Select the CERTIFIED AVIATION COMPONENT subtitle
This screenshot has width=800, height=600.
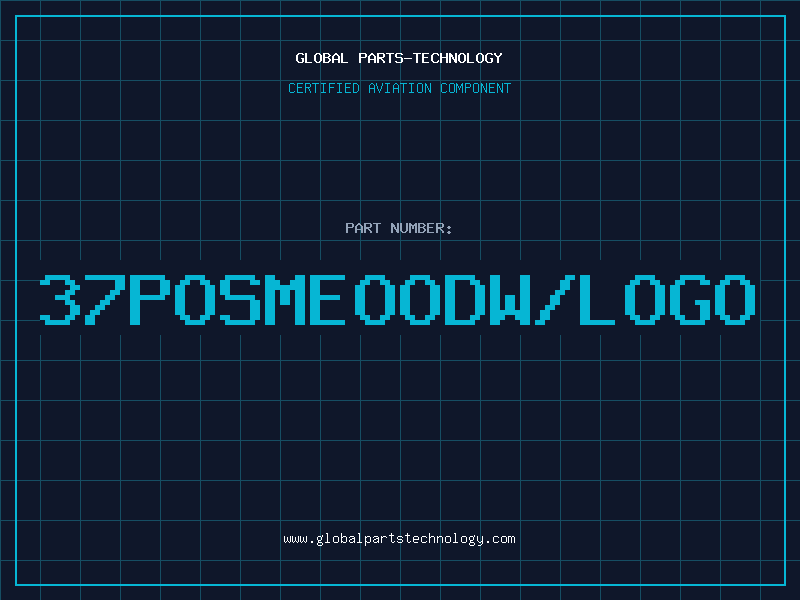(399, 88)
